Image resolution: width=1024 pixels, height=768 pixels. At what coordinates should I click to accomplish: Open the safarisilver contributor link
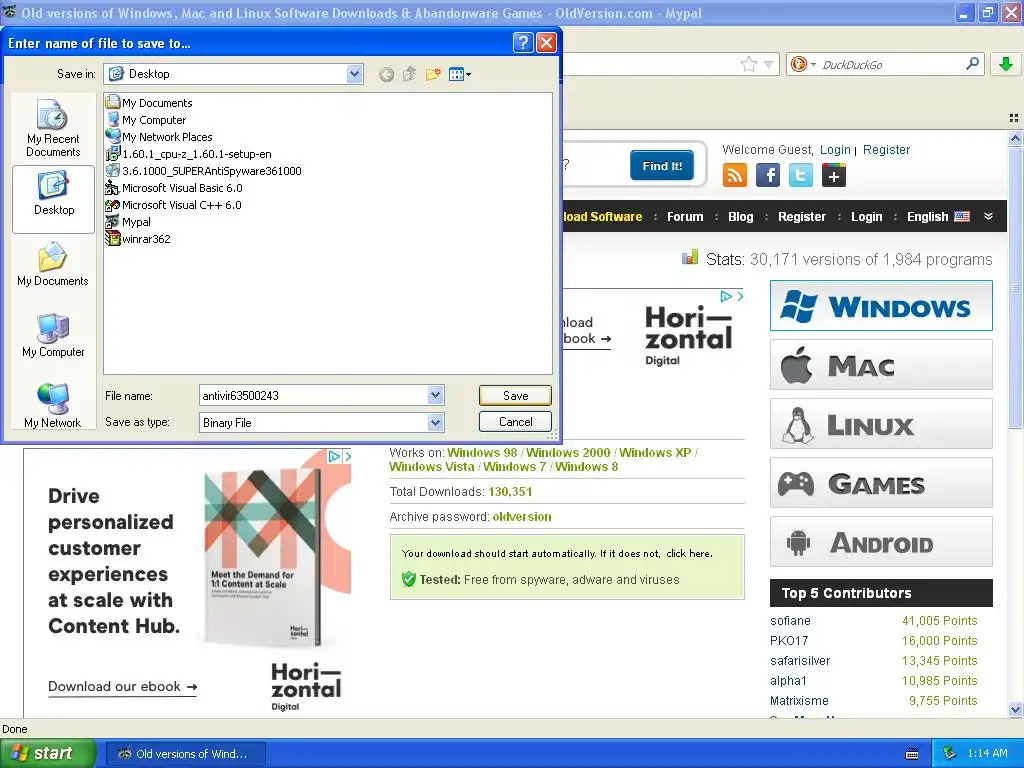800,660
